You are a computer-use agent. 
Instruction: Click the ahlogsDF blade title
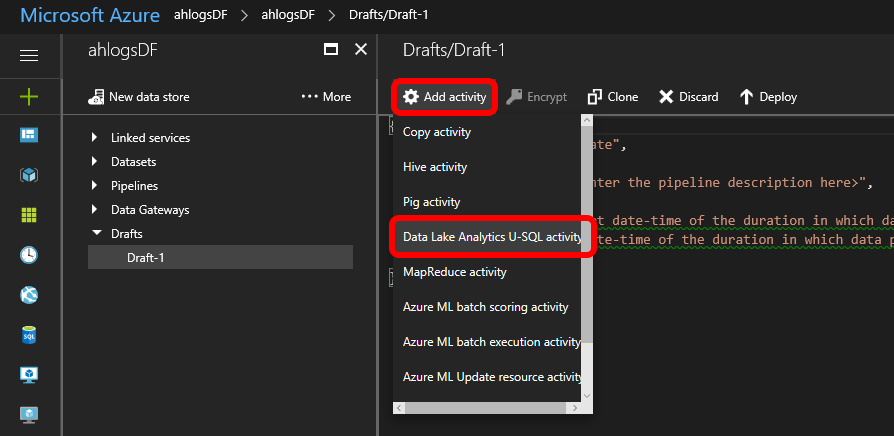coord(123,50)
